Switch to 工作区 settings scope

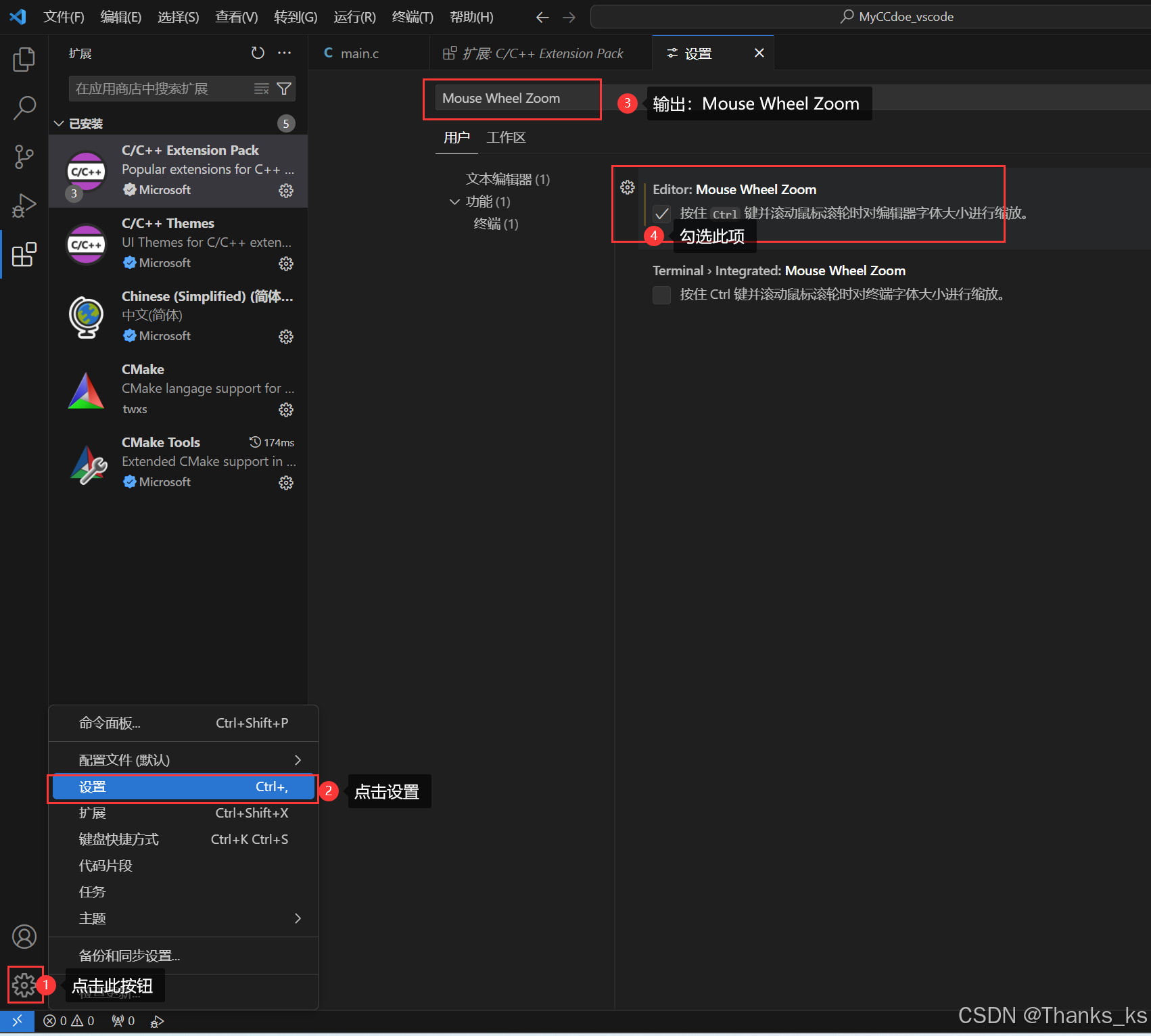[x=506, y=138]
